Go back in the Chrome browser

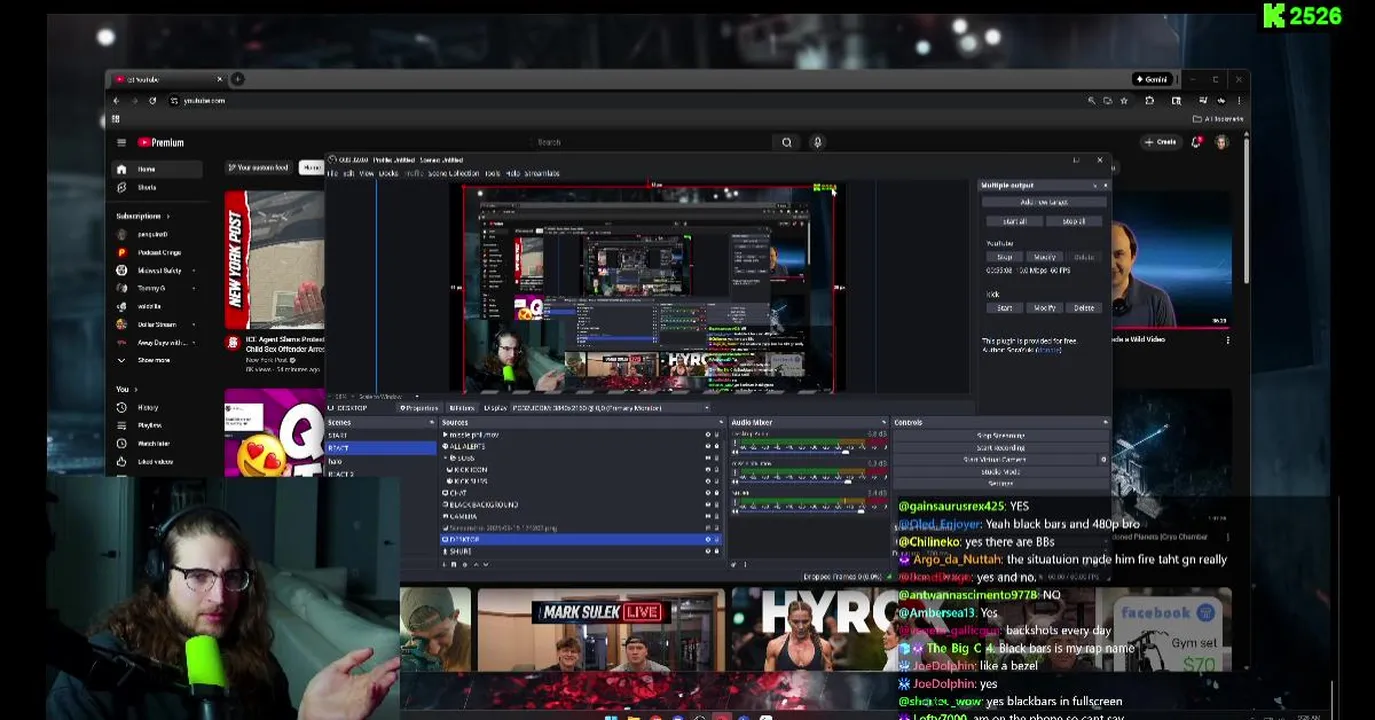pos(116,100)
